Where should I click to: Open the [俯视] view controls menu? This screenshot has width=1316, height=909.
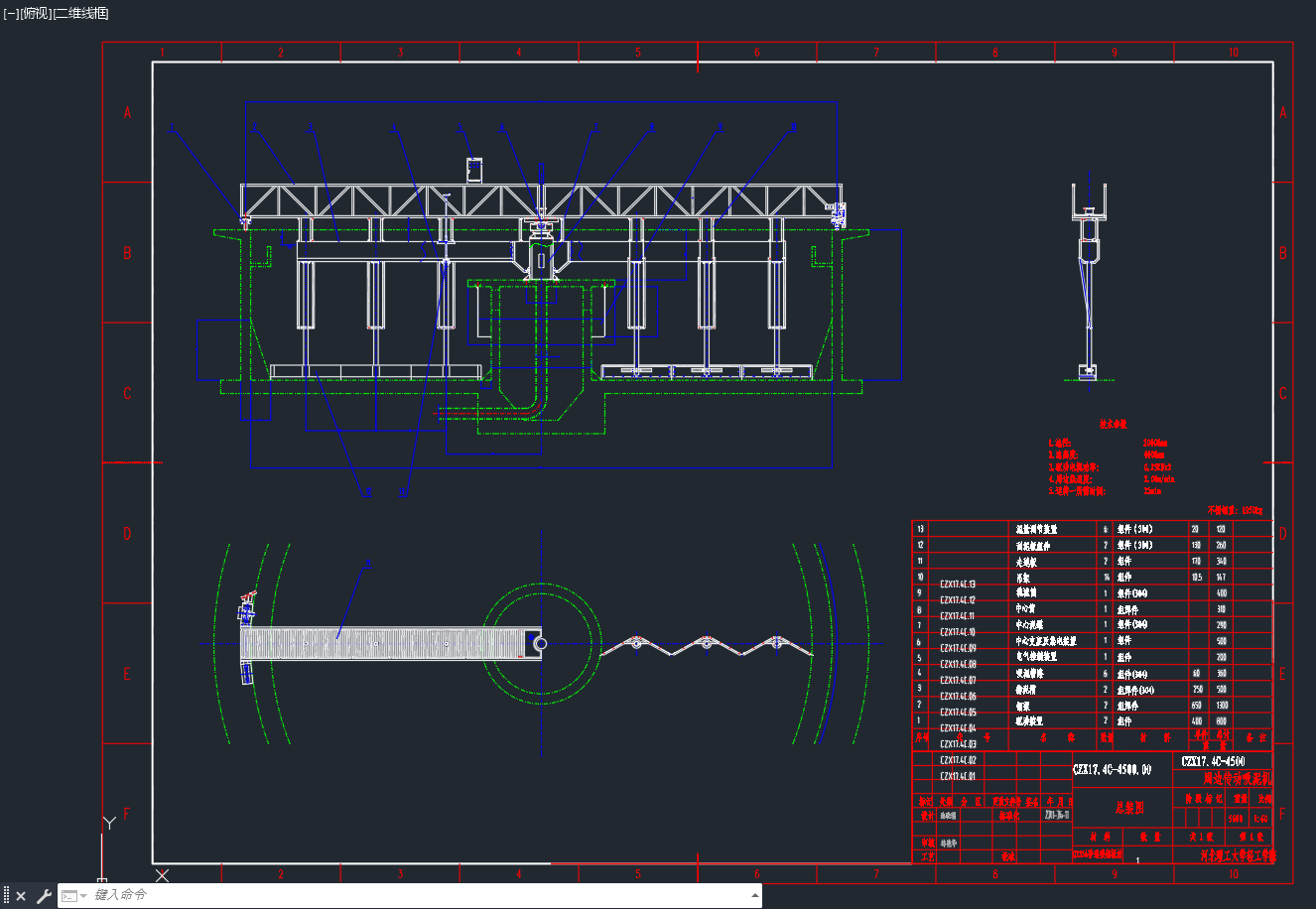(35, 13)
